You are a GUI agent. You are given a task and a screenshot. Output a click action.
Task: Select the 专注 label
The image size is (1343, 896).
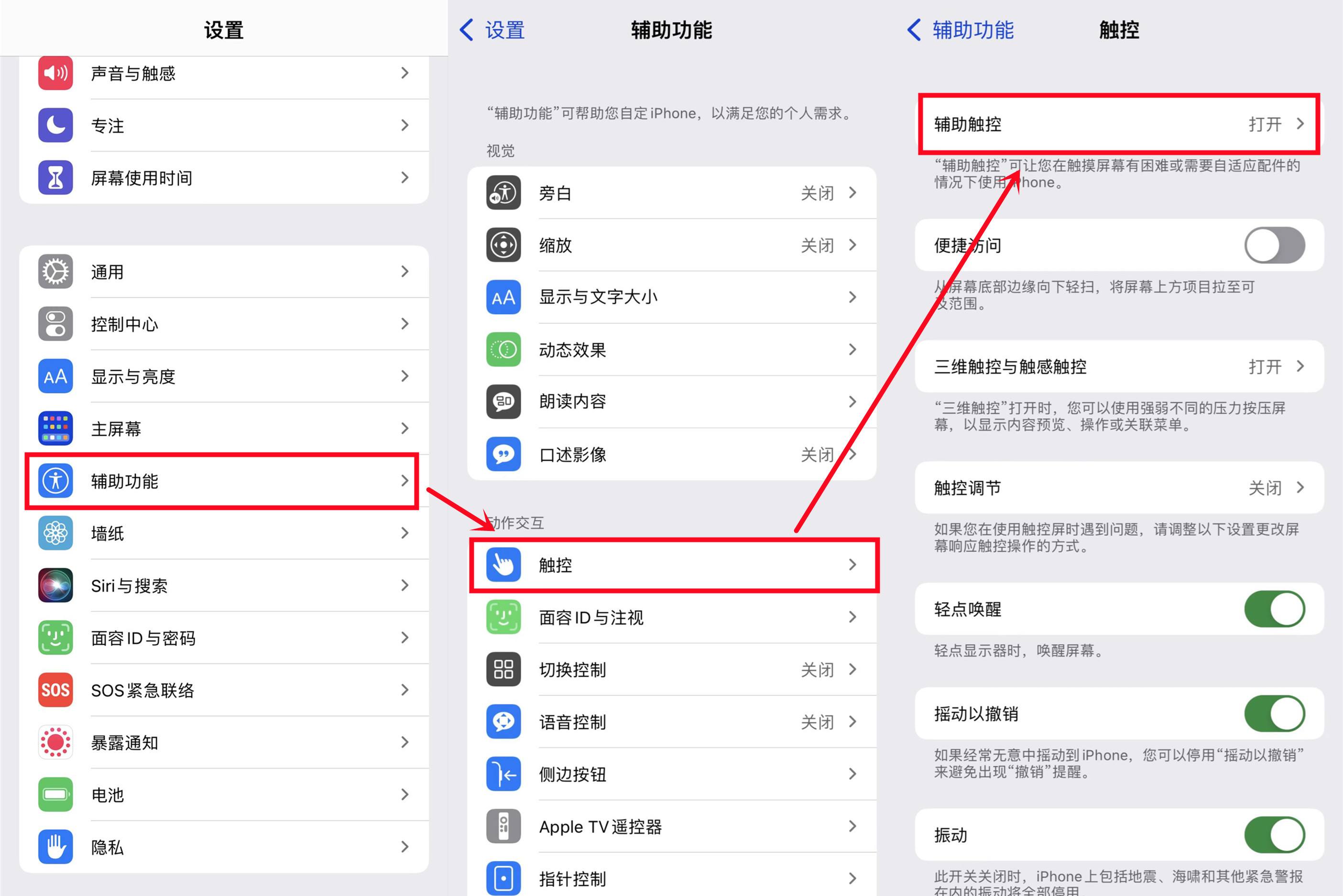(108, 125)
